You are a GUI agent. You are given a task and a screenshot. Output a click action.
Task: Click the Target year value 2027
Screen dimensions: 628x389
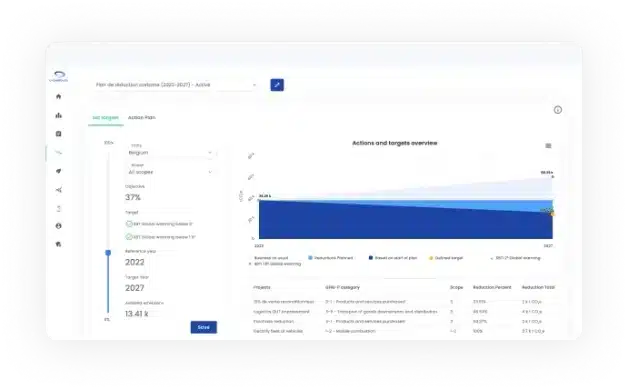(135, 288)
